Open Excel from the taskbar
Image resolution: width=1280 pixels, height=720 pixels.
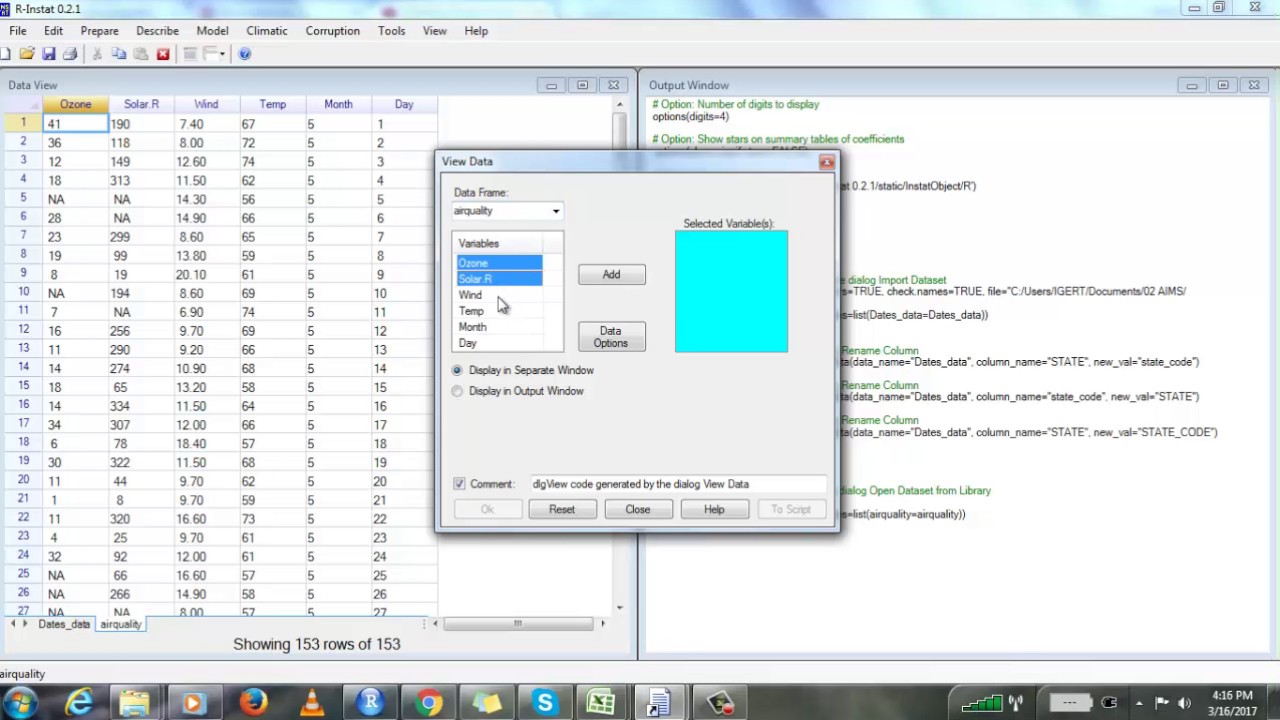[601, 703]
